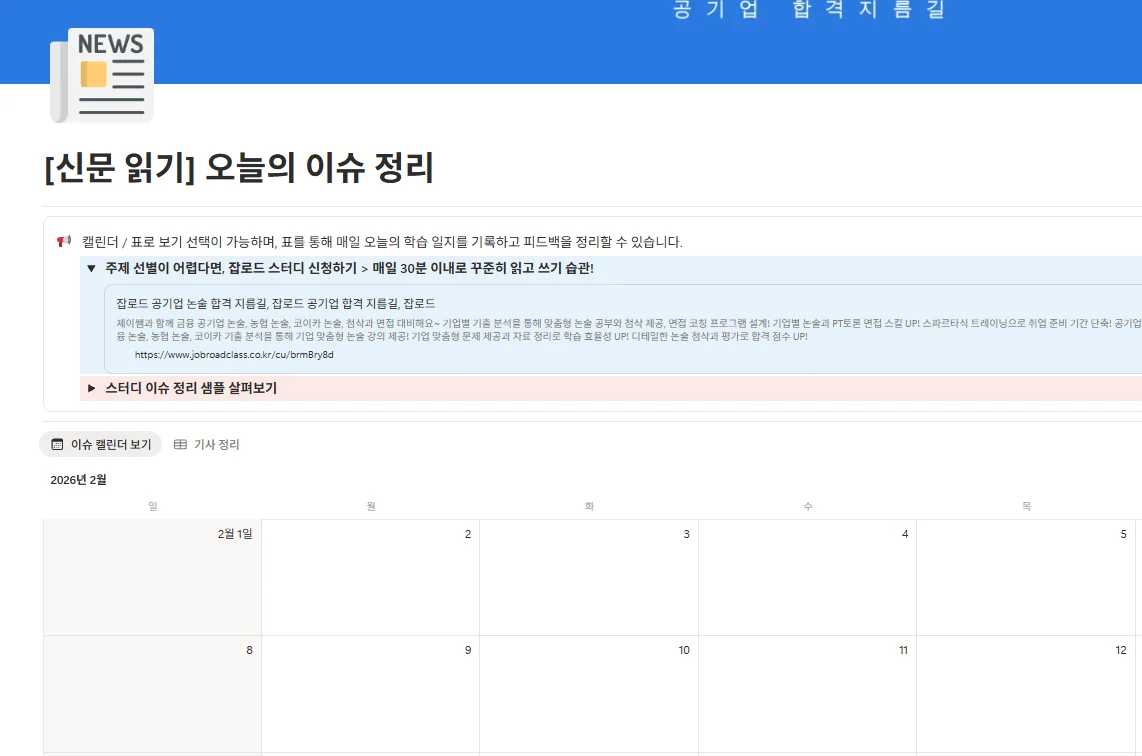Open the 잡로드 공기업 논술 합격 지름길 bookmark

tap(282, 303)
